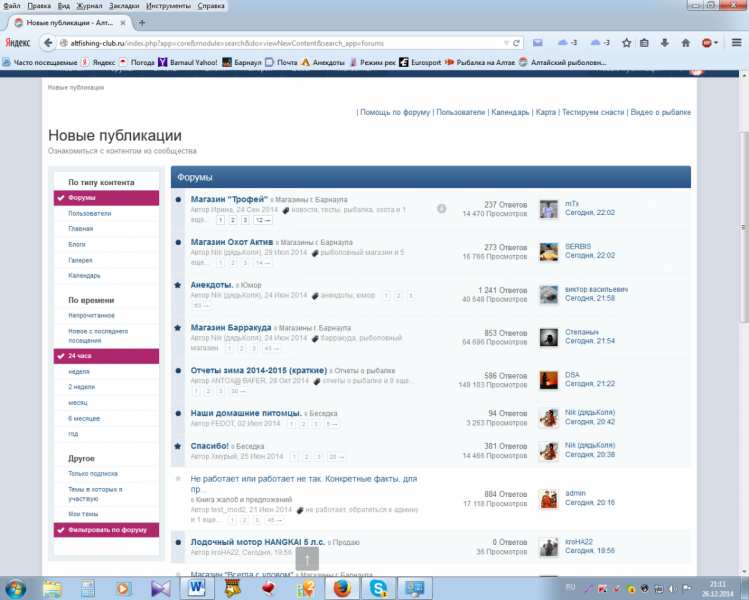Screen dimensions: 749x600
Task: Open the Помощь по форуму link
Action: pyautogui.click(x=394, y=113)
